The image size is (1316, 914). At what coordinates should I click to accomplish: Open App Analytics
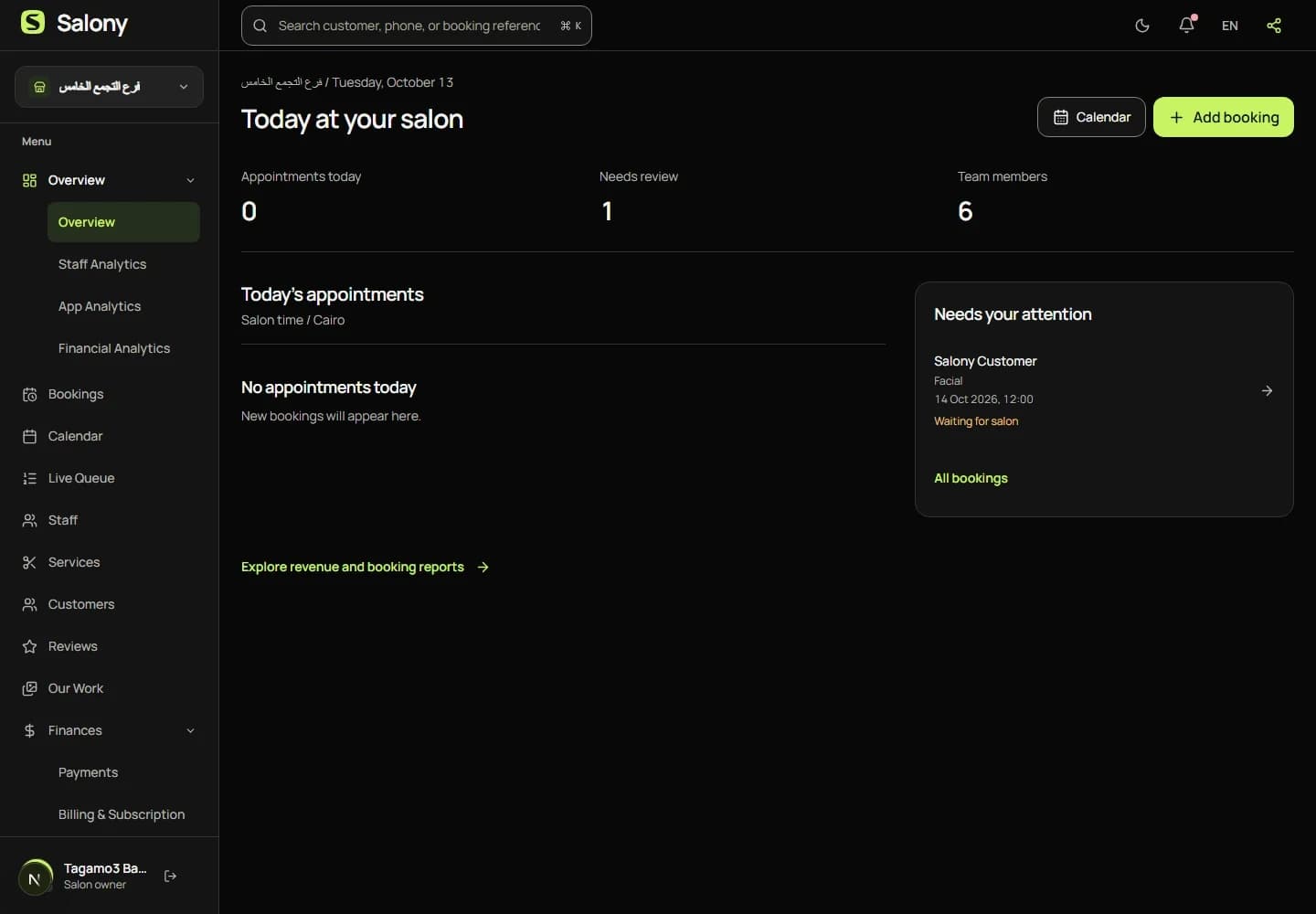[100, 306]
